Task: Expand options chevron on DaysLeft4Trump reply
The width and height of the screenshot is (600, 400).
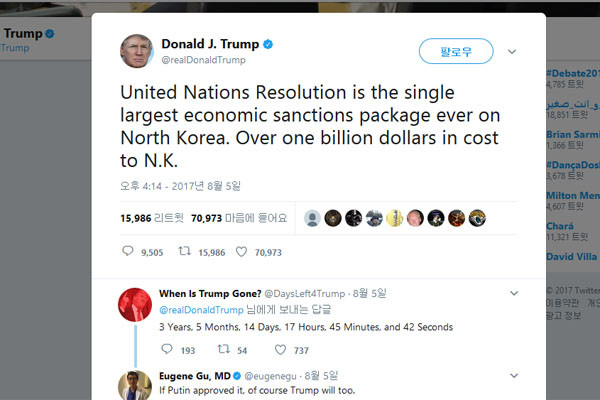Action: [514, 294]
